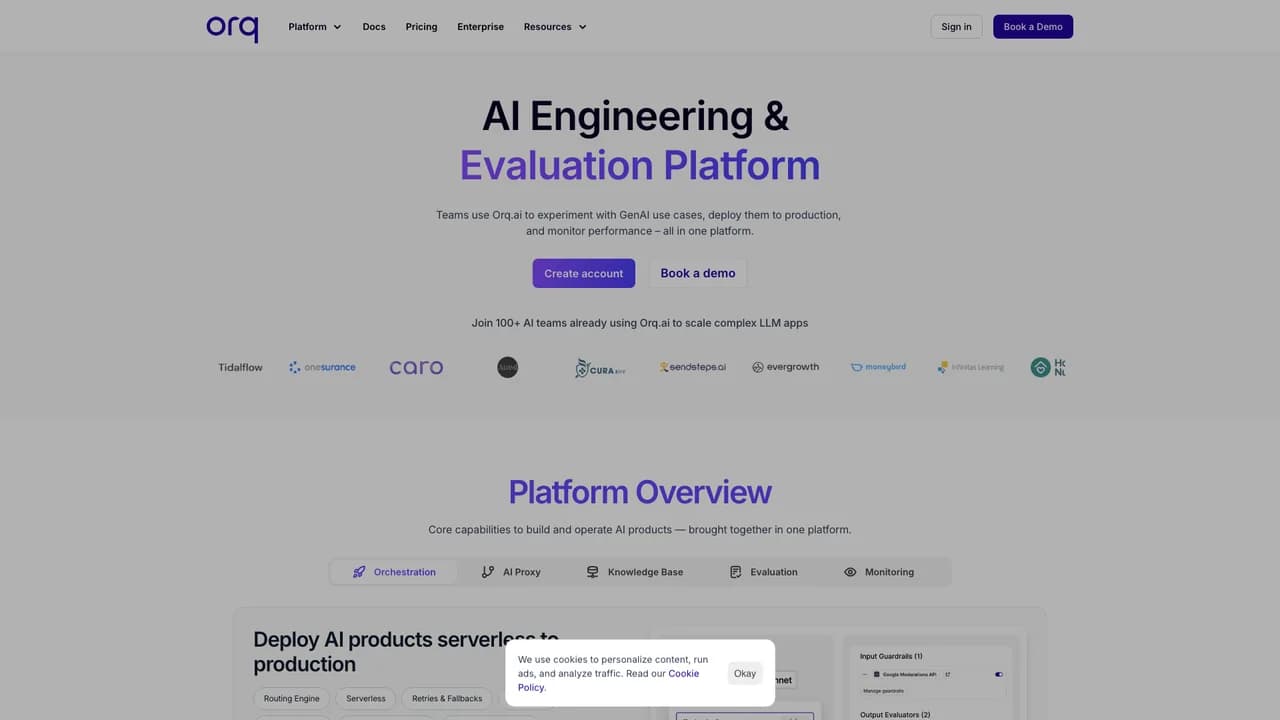Select the Routing Engine tag
This screenshot has width=1280, height=720.
292,698
